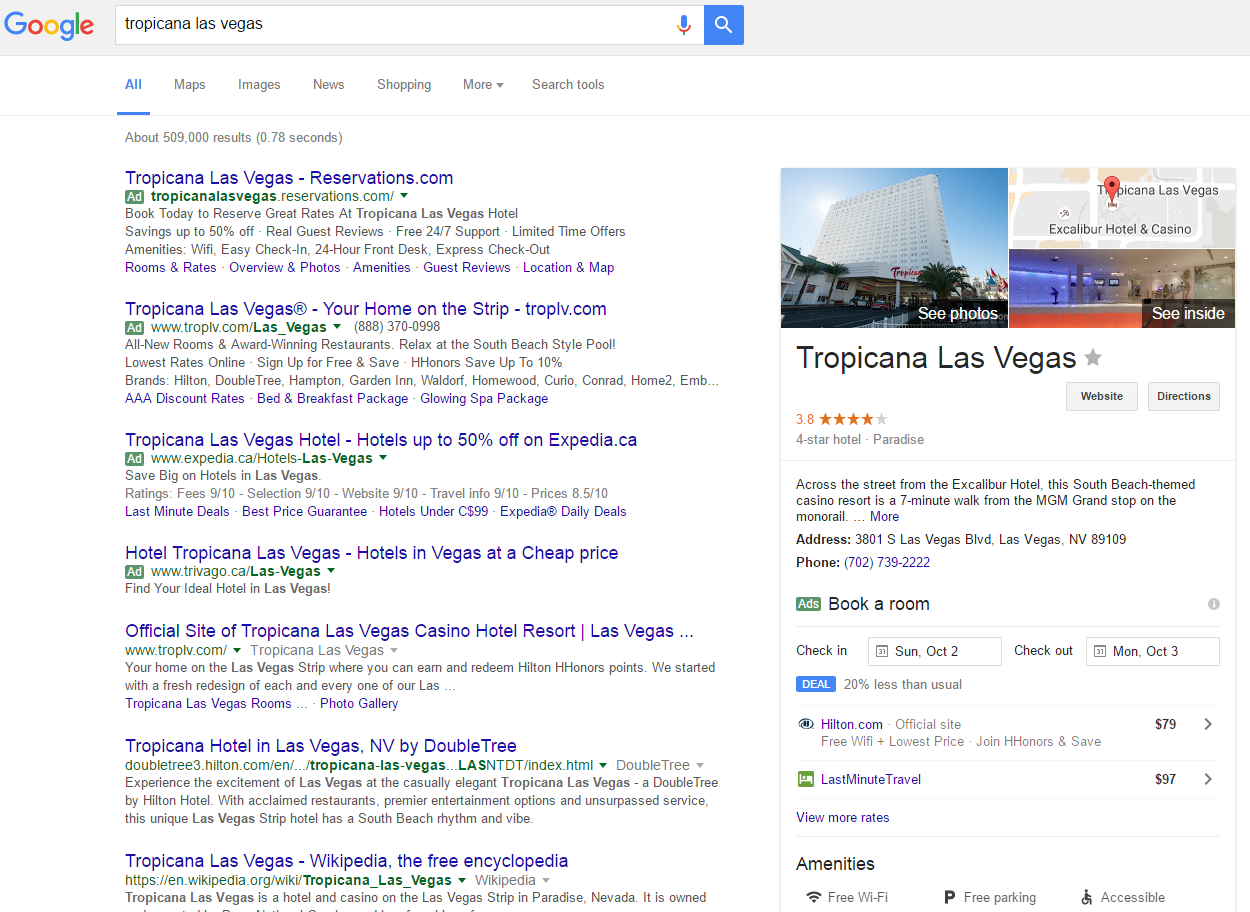Image resolution: width=1250 pixels, height=912 pixels.
Task: Click the Directions button
Action: [x=1183, y=396]
